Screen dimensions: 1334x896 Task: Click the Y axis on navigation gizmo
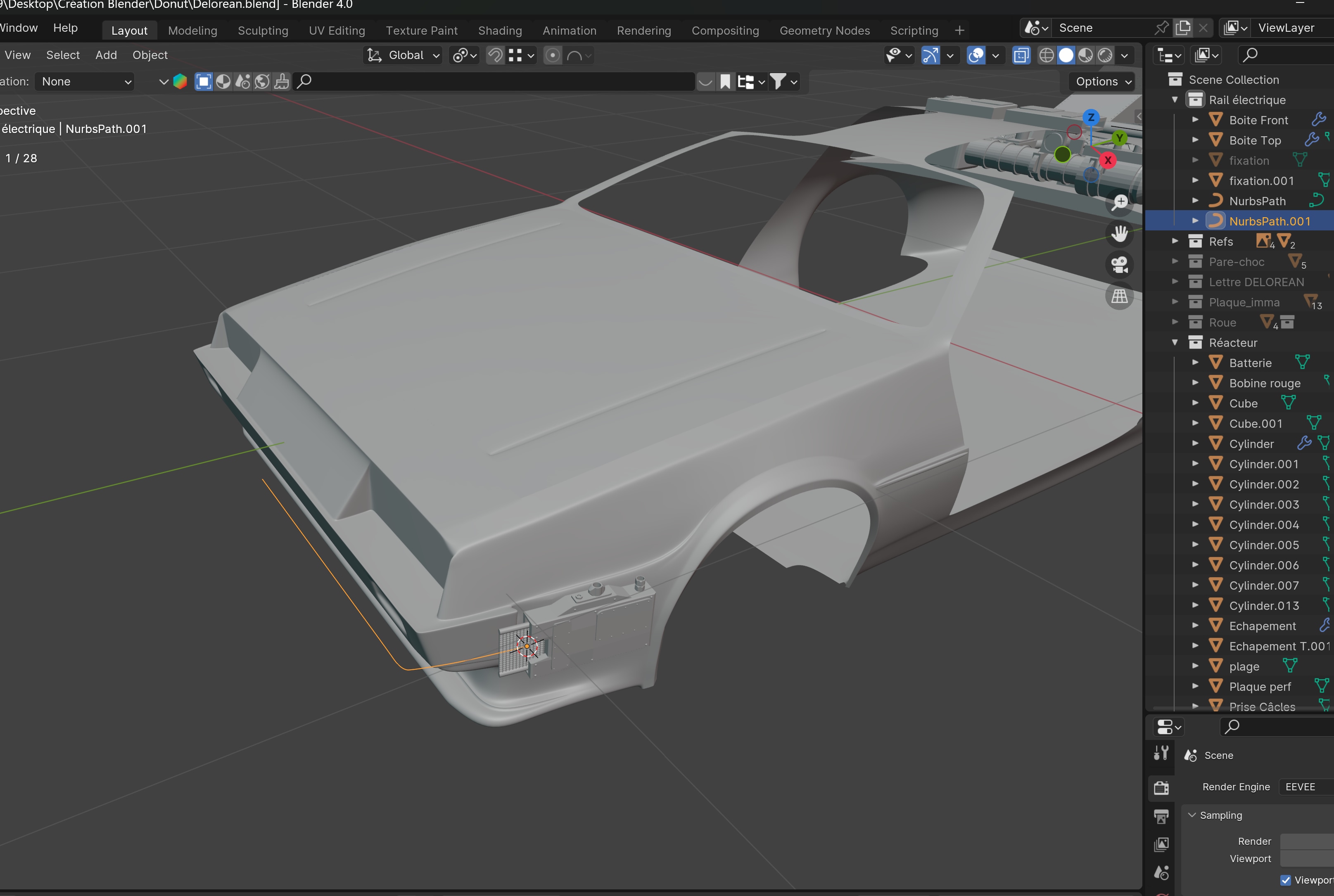[1119, 138]
